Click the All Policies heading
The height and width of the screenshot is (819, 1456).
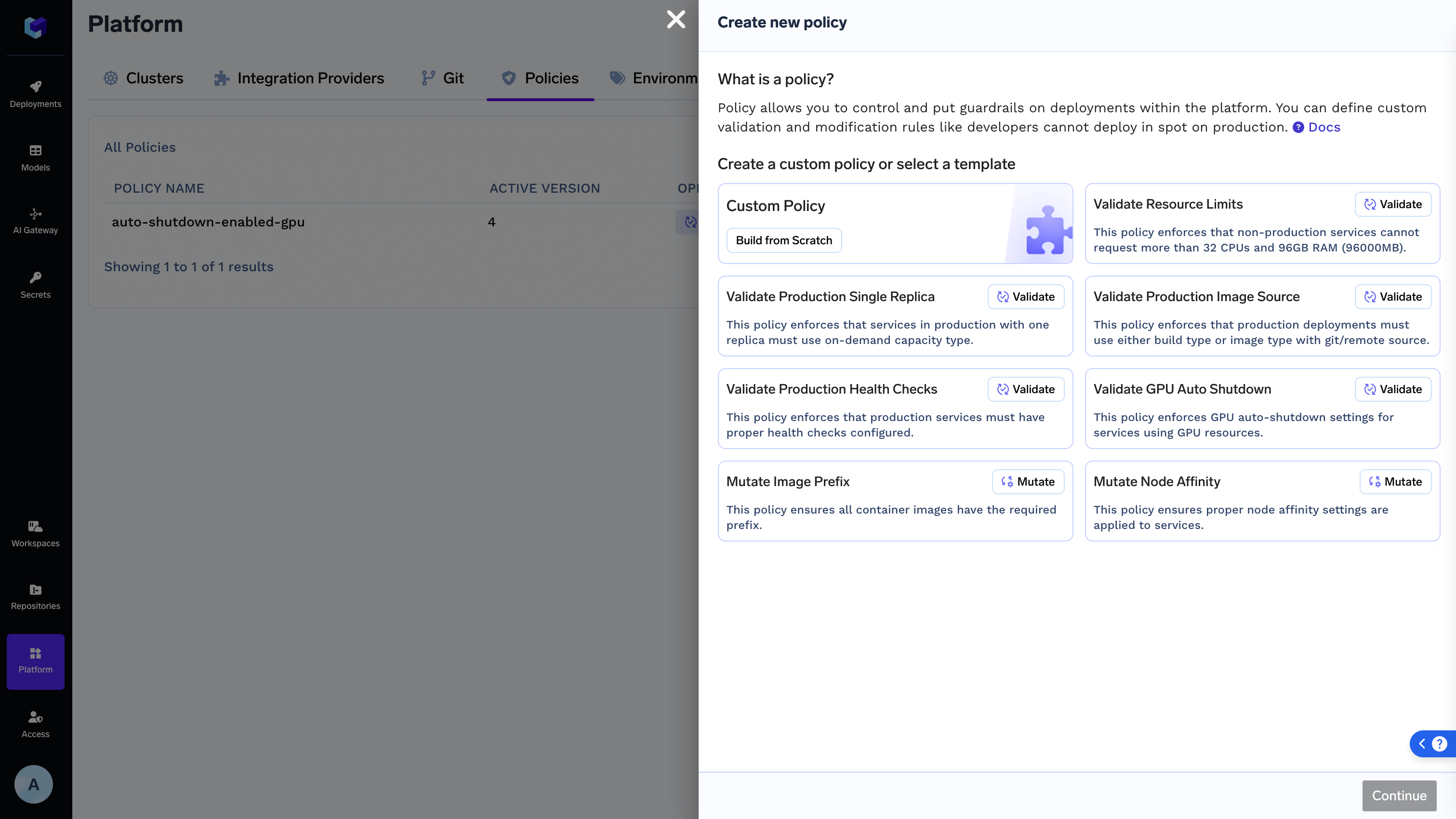[140, 147]
